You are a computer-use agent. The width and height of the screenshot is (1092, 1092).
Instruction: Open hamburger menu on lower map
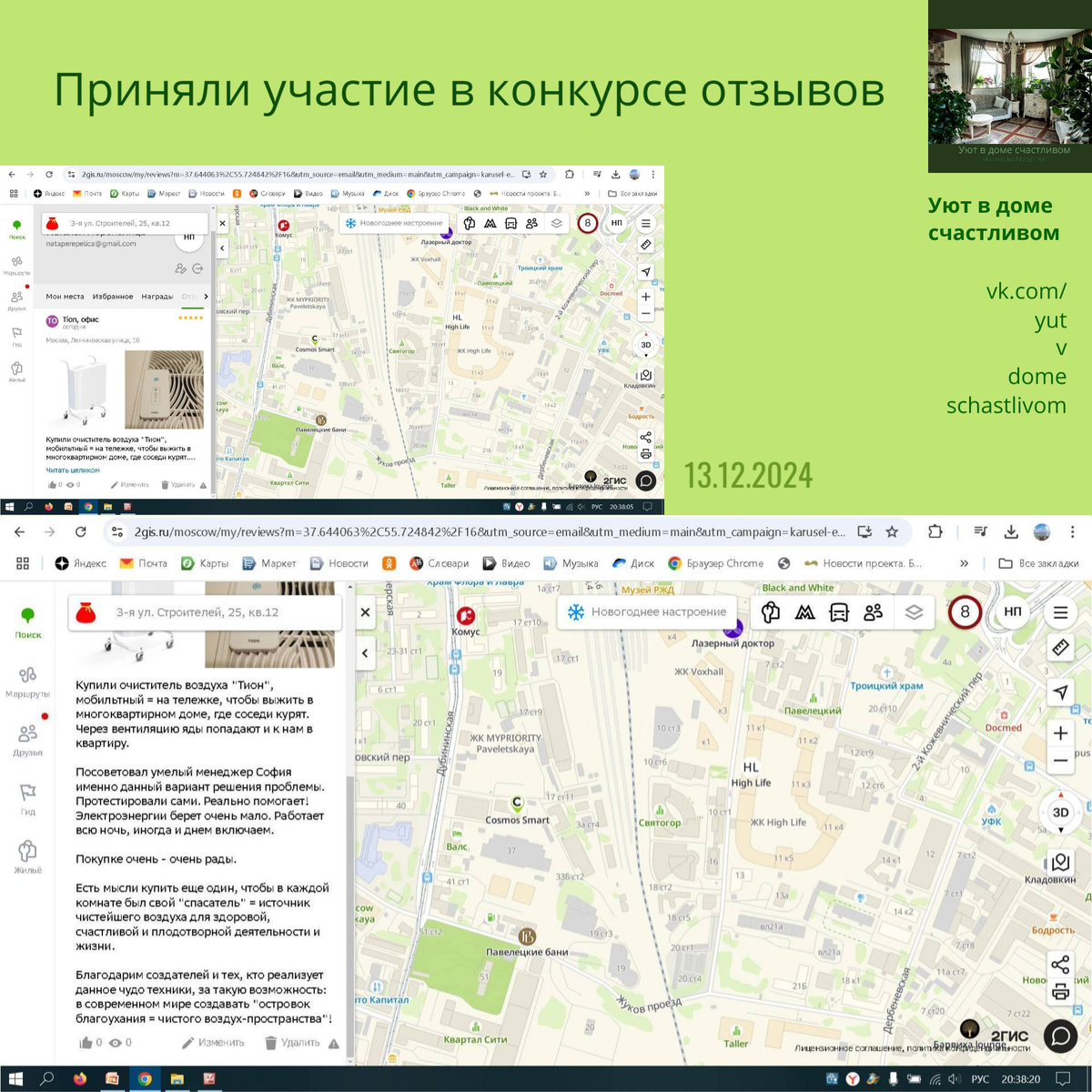1061,612
